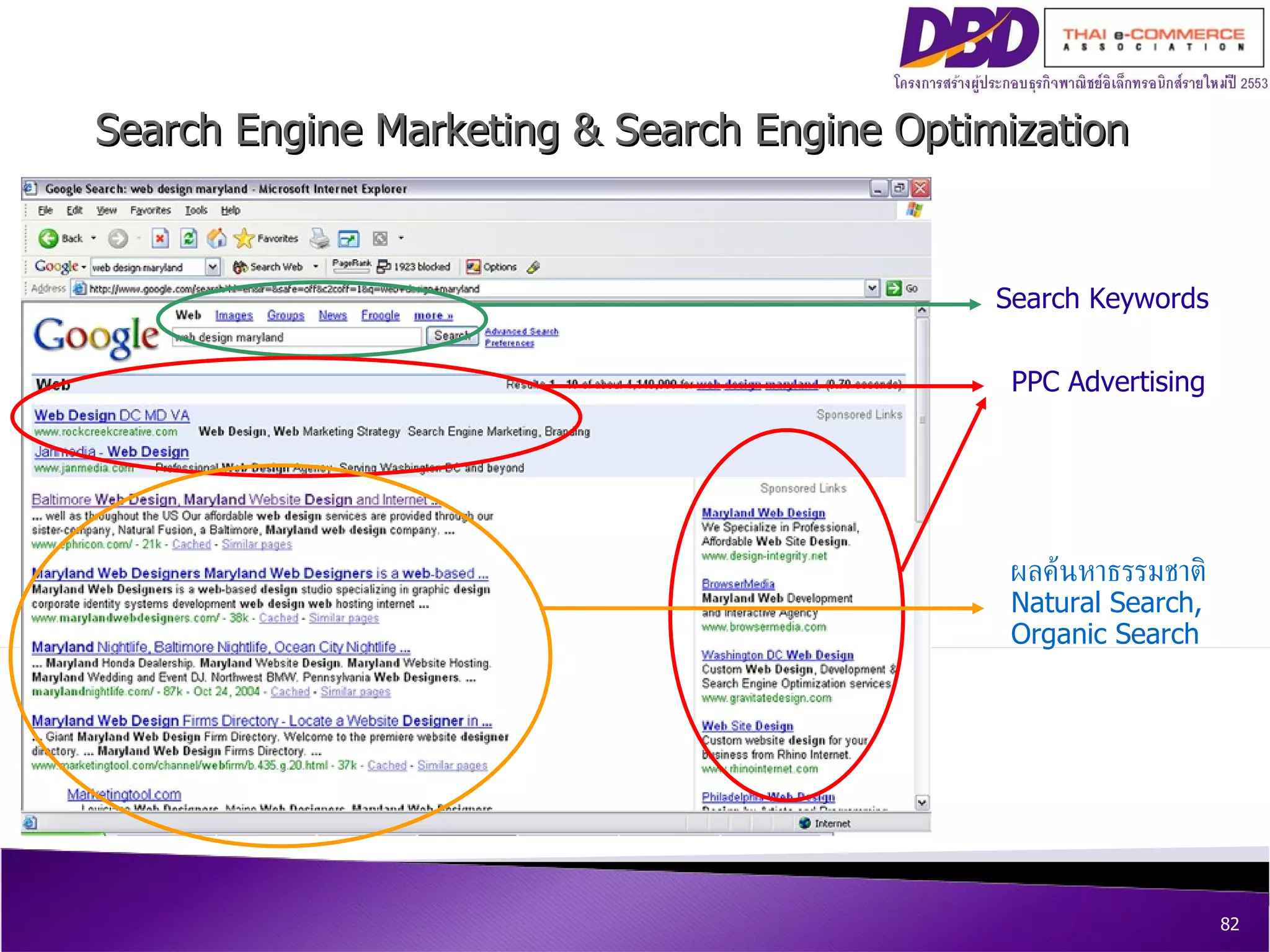Click the Refresh page icon

coord(189,238)
